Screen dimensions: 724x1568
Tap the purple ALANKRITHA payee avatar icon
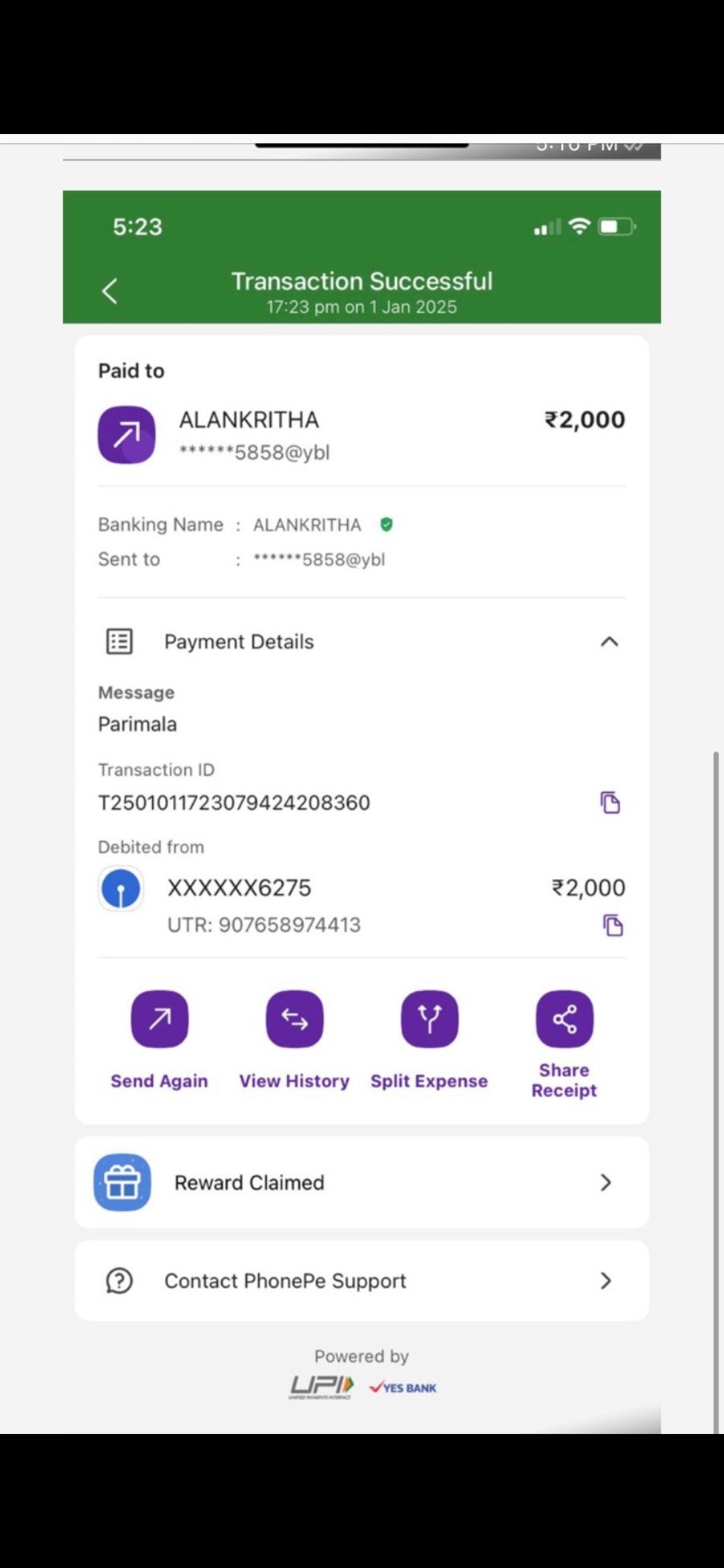(x=127, y=435)
